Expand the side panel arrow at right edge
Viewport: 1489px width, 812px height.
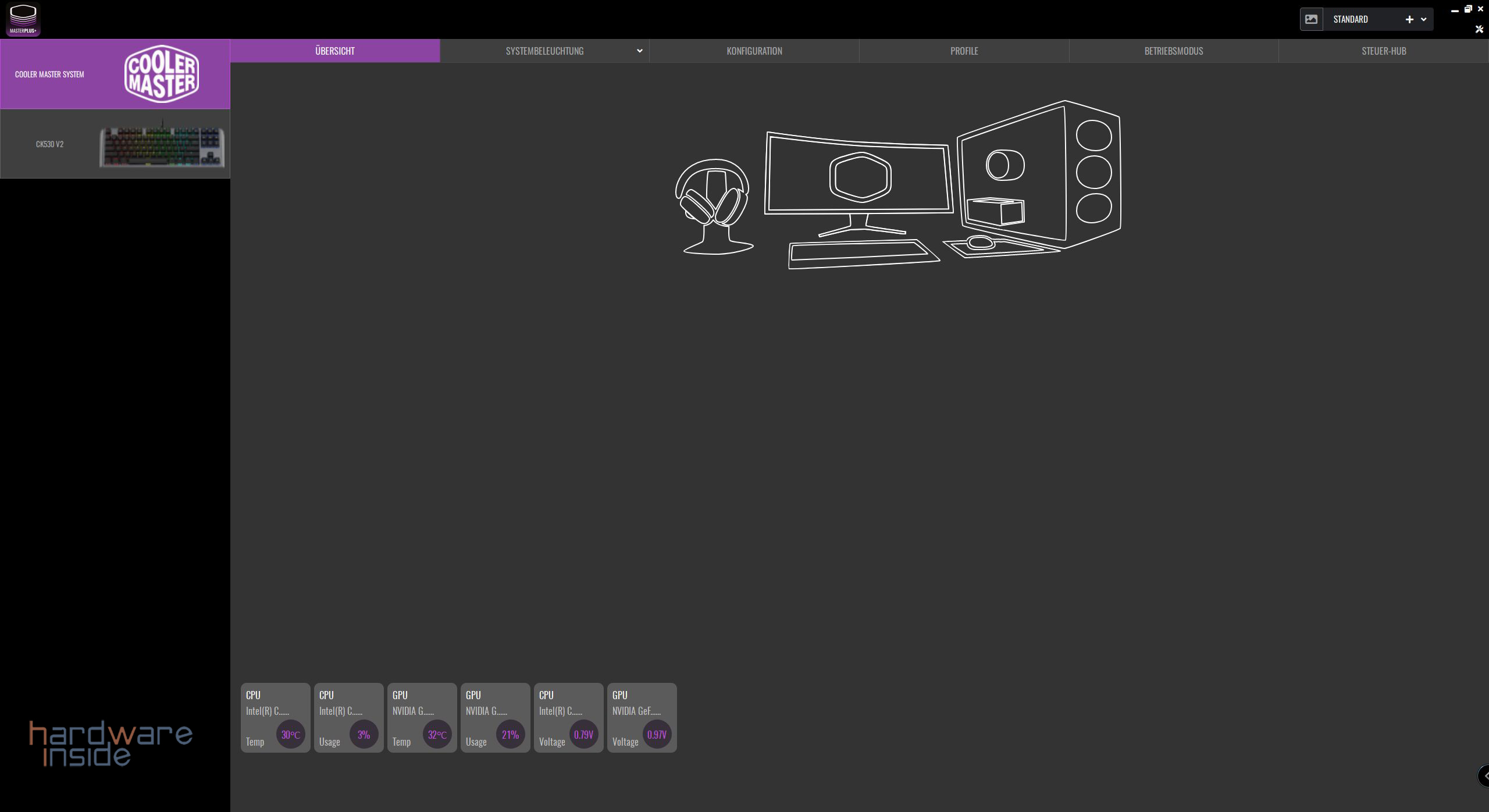tap(1484, 775)
